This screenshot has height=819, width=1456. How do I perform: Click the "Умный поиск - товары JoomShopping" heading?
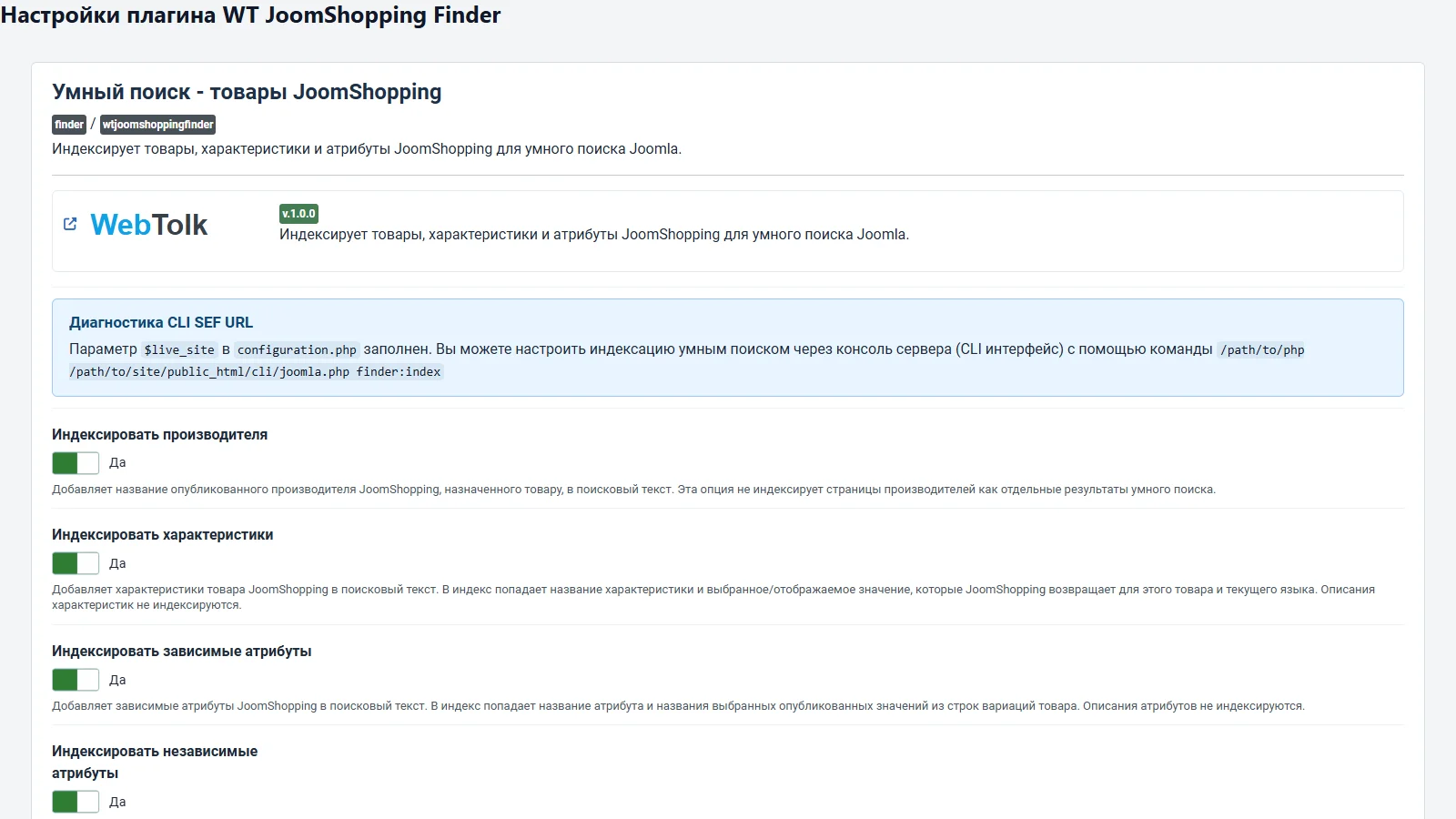pyautogui.click(x=247, y=92)
